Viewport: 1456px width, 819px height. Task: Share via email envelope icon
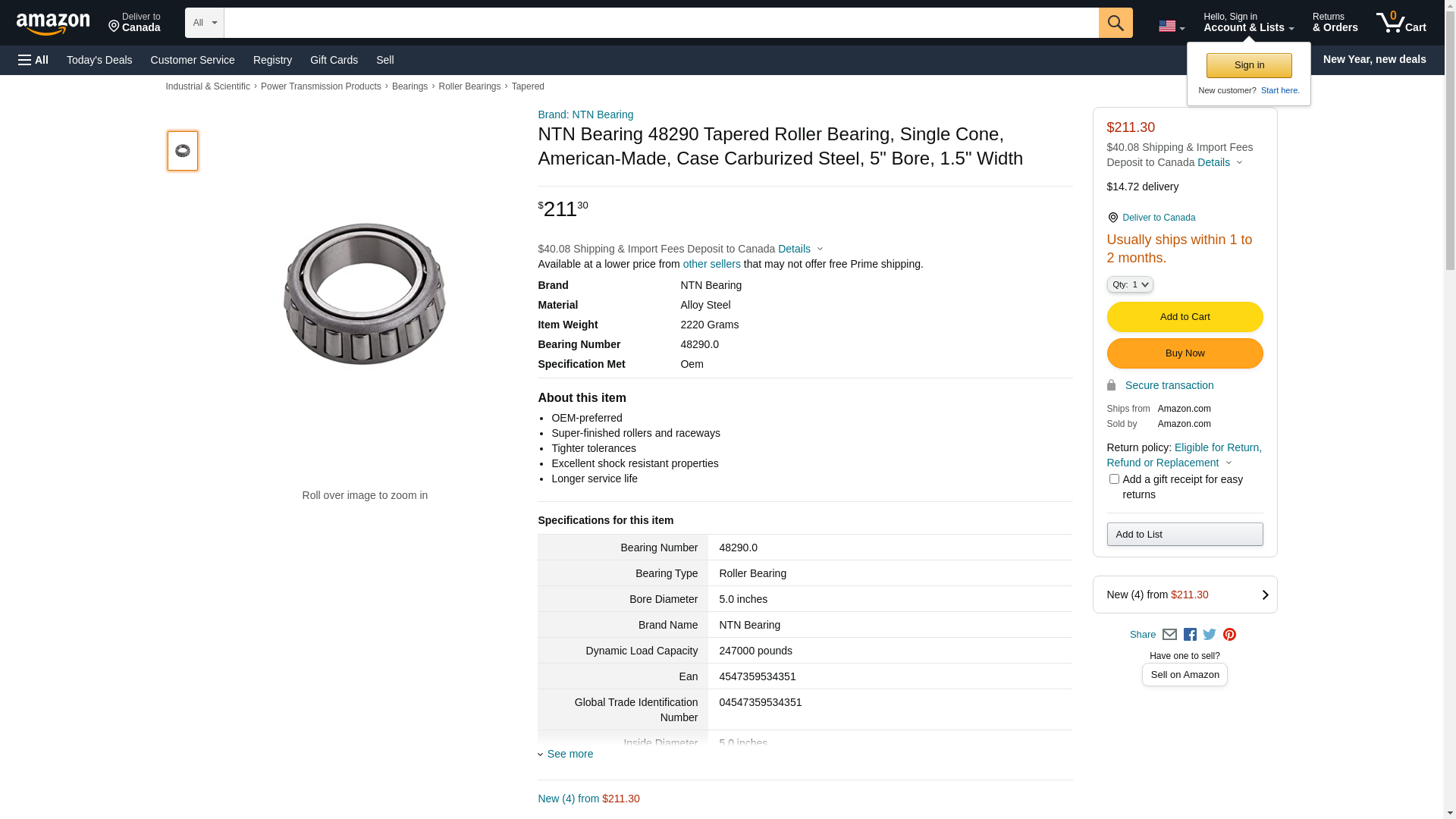coord(1169,635)
